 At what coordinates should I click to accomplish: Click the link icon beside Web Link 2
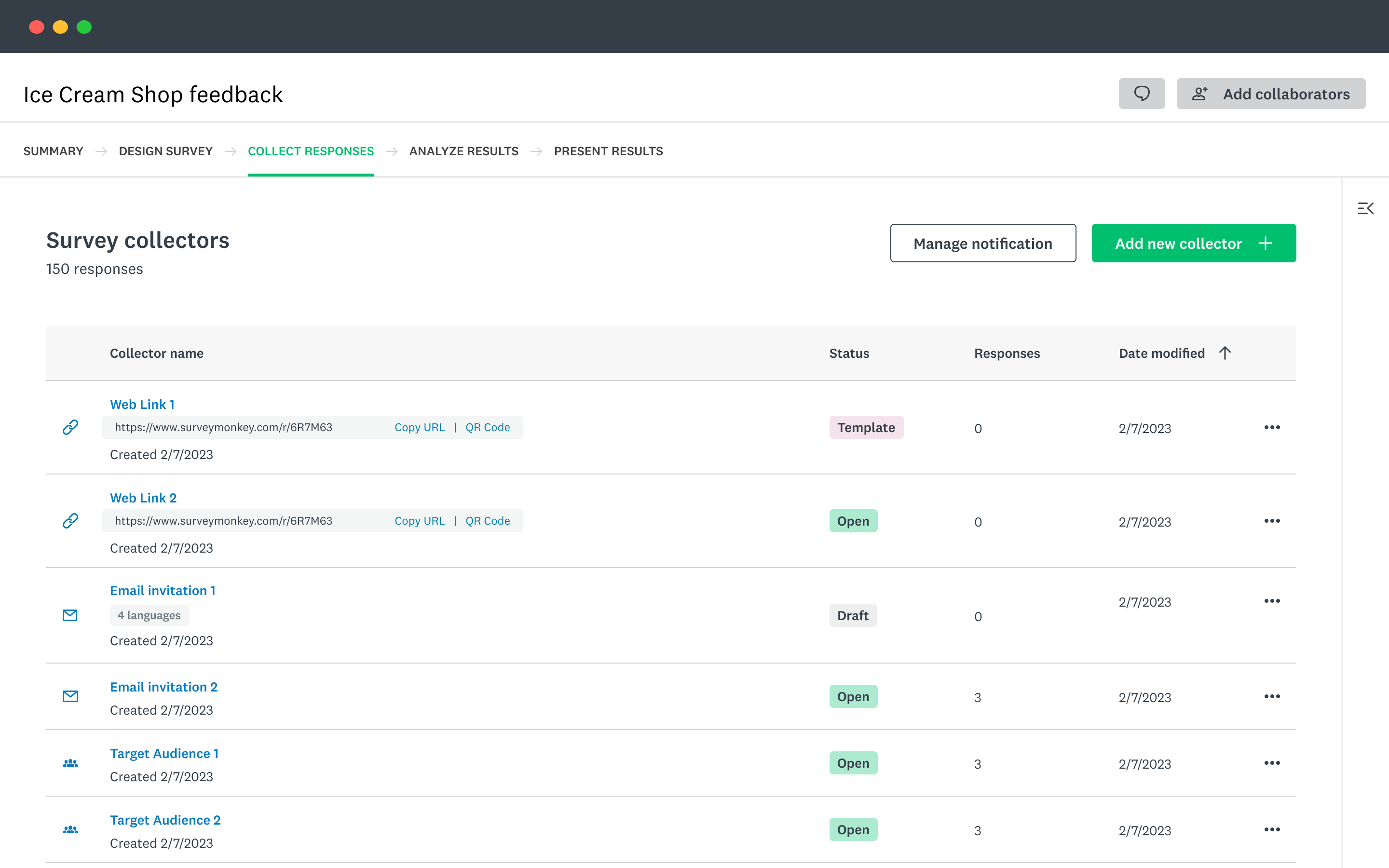click(70, 521)
